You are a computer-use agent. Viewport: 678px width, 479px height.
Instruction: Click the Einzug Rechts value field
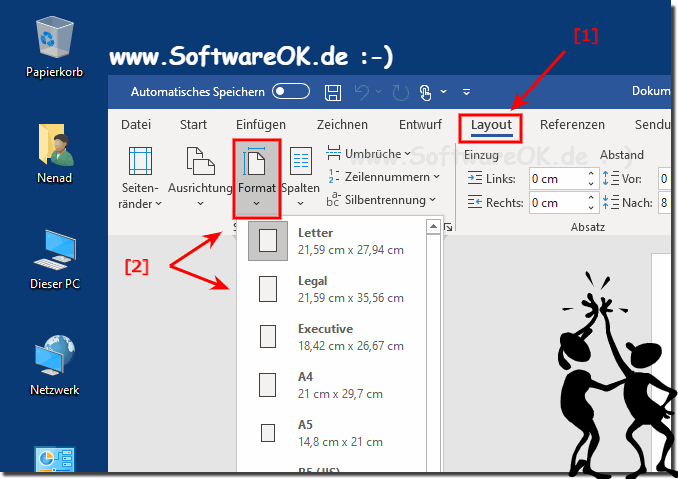click(x=558, y=203)
